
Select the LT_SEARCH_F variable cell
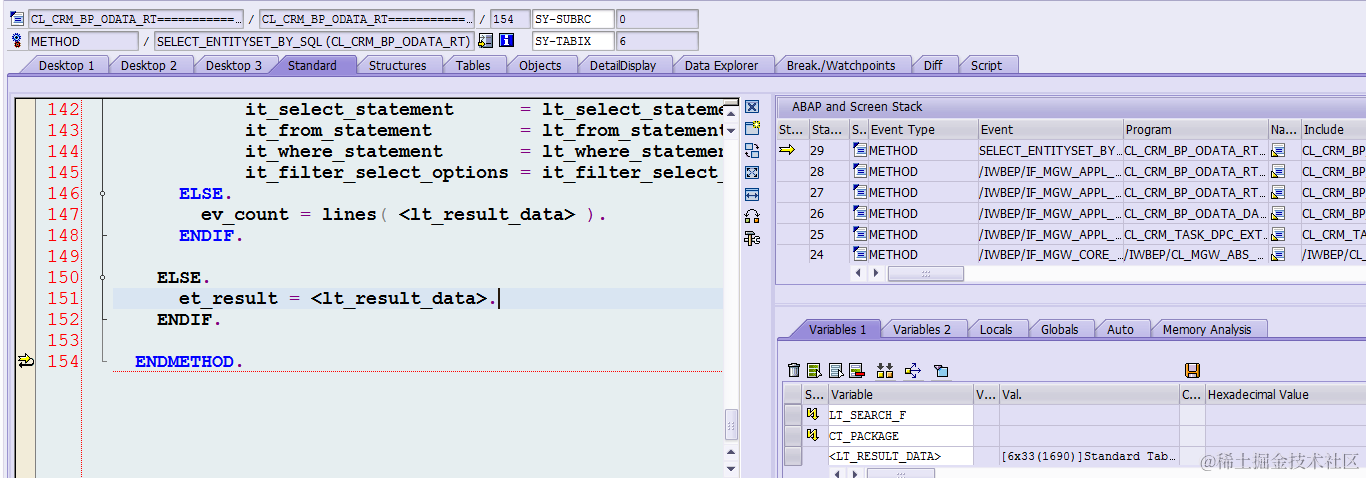(899, 414)
